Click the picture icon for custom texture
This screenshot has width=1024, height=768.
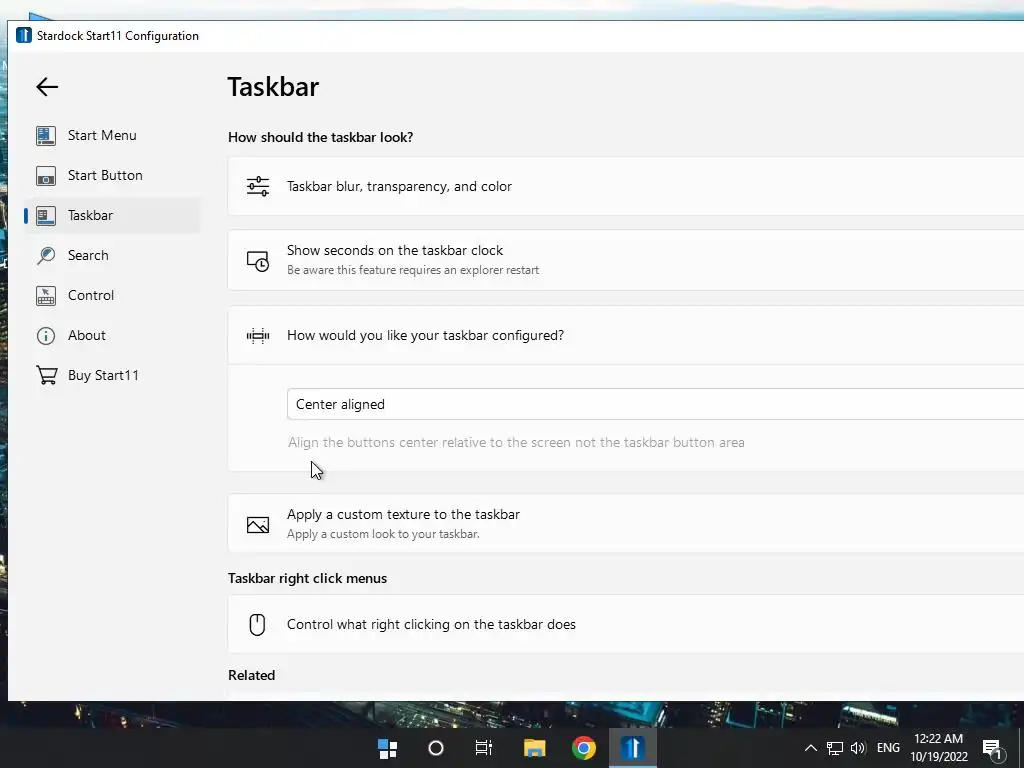pyautogui.click(x=258, y=524)
